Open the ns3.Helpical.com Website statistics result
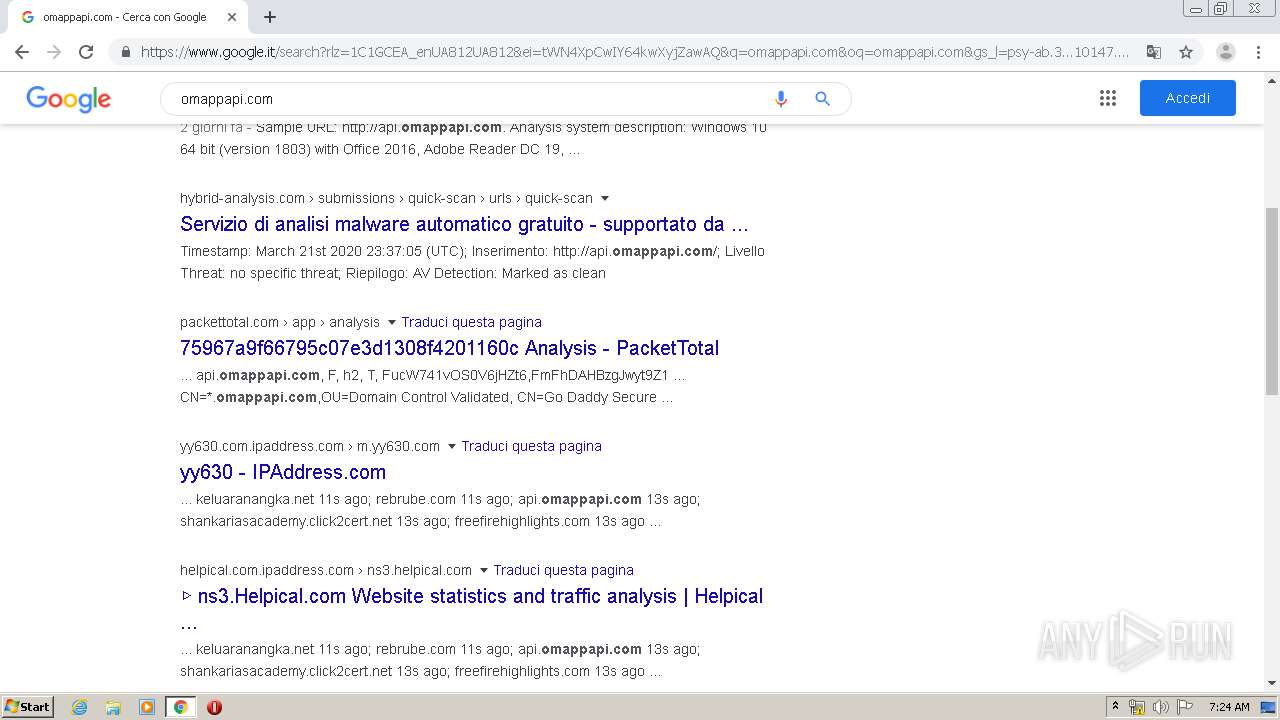The width and height of the screenshot is (1280, 720). (471, 596)
